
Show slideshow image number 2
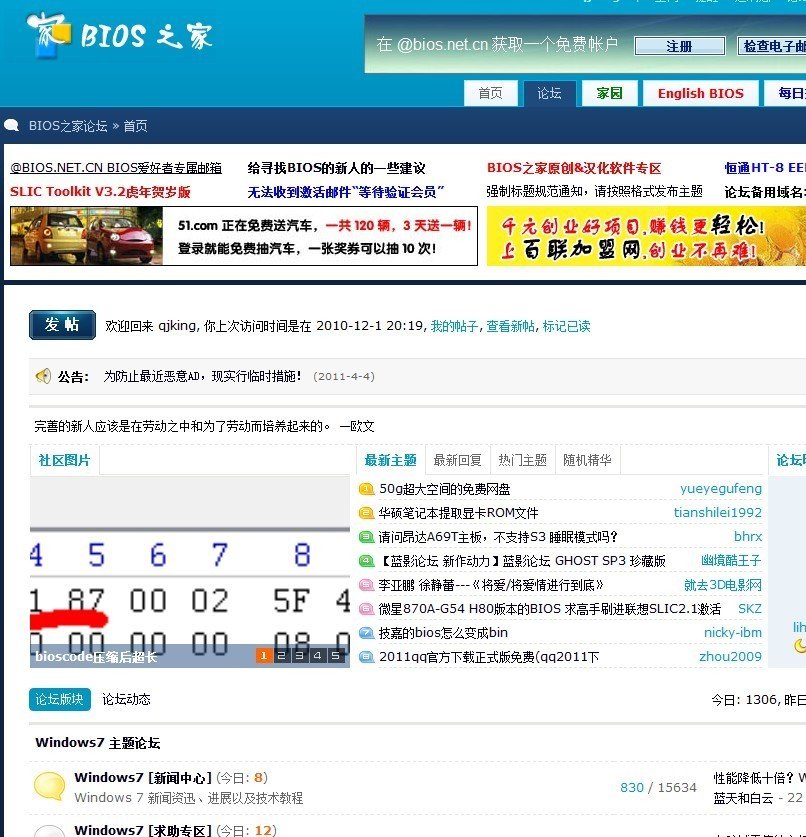pyautogui.click(x=281, y=656)
